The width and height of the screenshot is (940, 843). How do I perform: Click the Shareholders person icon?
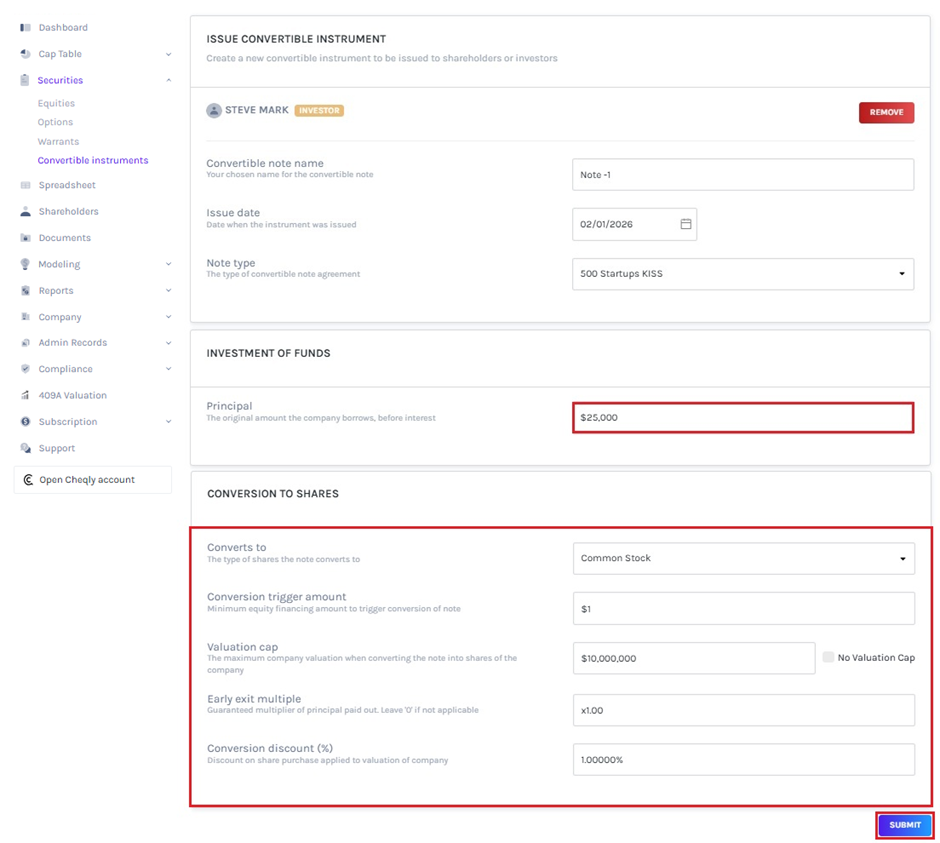pyautogui.click(x=25, y=212)
